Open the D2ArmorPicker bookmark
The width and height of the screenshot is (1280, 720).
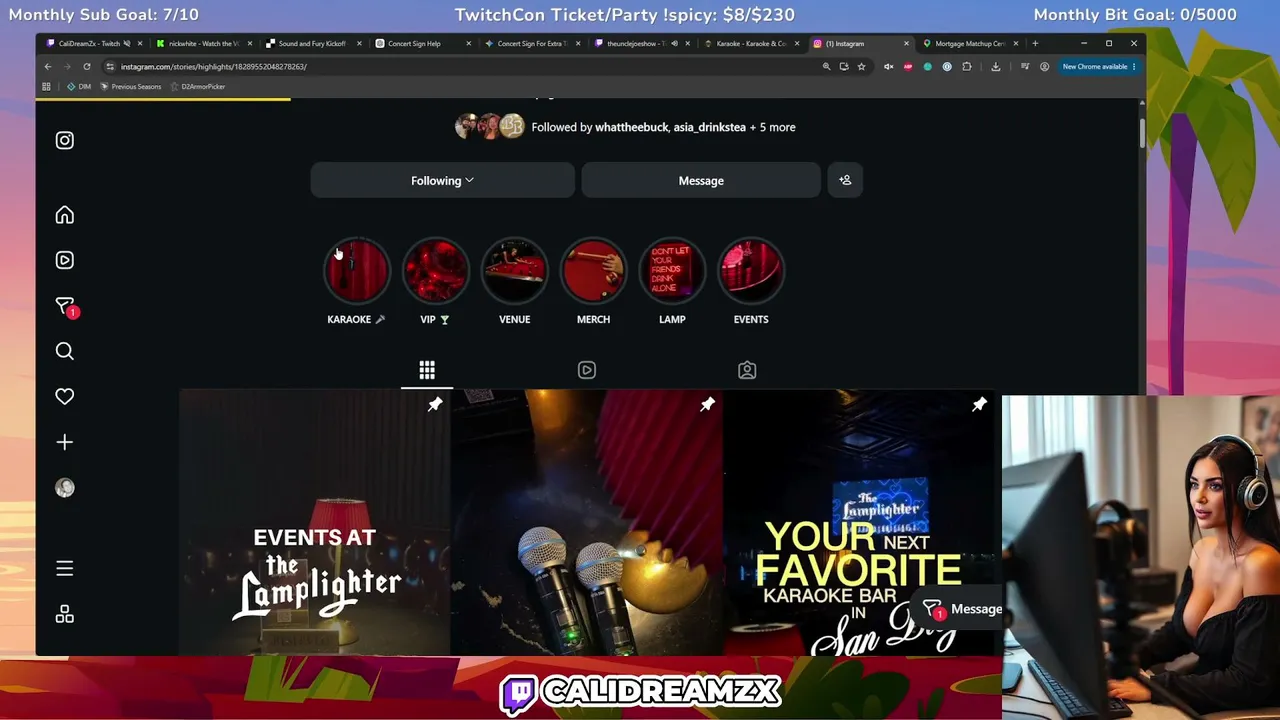pos(197,87)
